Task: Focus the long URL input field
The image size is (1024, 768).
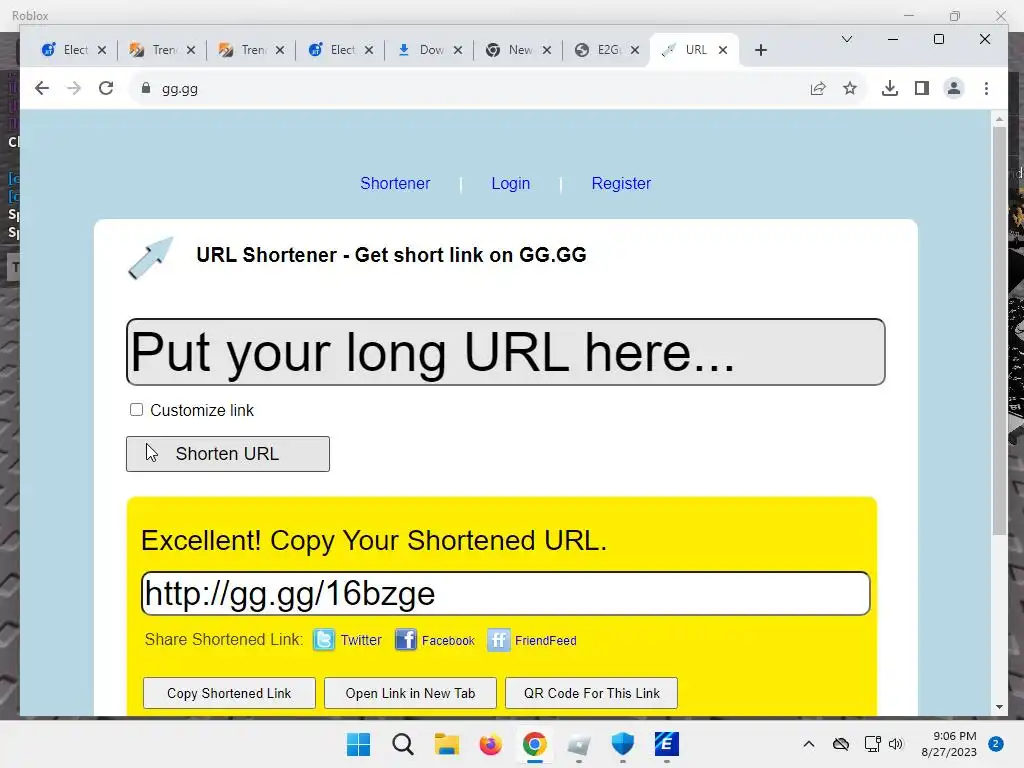Action: coord(505,352)
